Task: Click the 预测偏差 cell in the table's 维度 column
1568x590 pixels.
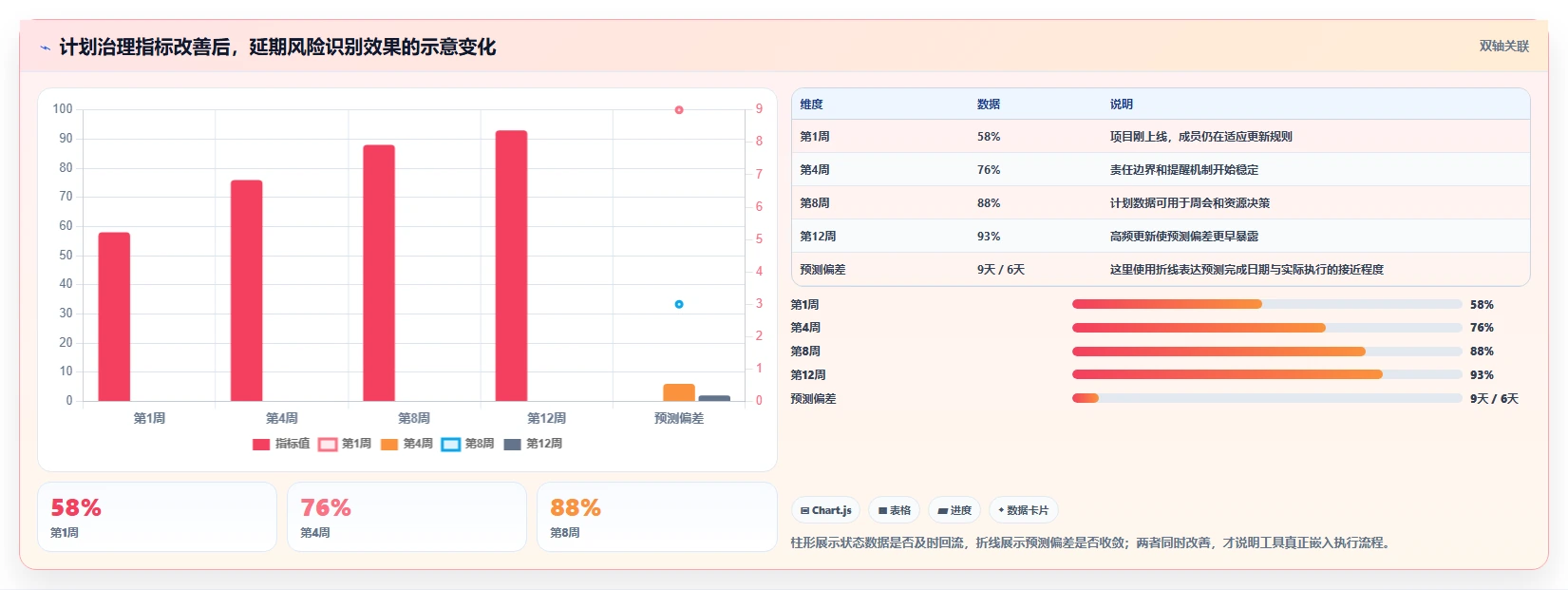Action: click(822, 270)
